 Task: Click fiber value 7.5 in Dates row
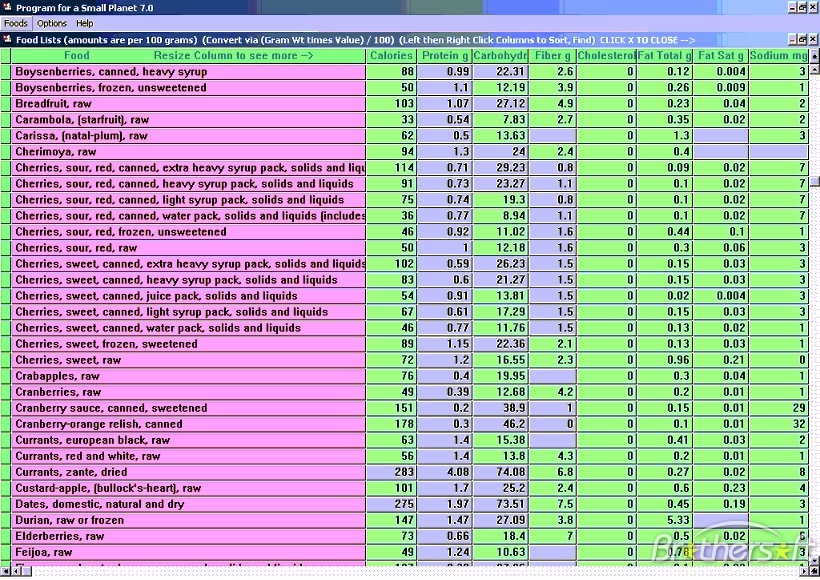pos(552,504)
